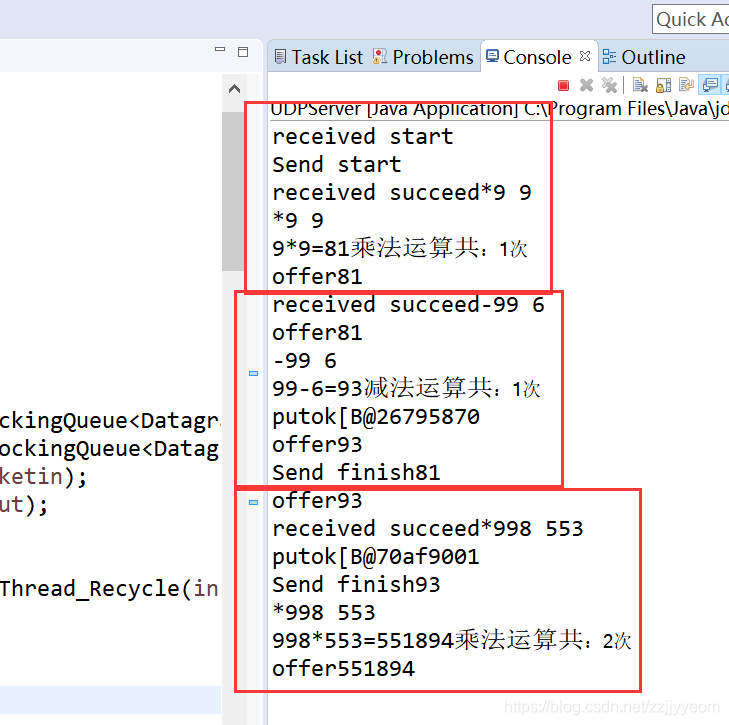Viewport: 729px width, 725px height.
Task: Switch to the Task List tab
Action: [318, 57]
